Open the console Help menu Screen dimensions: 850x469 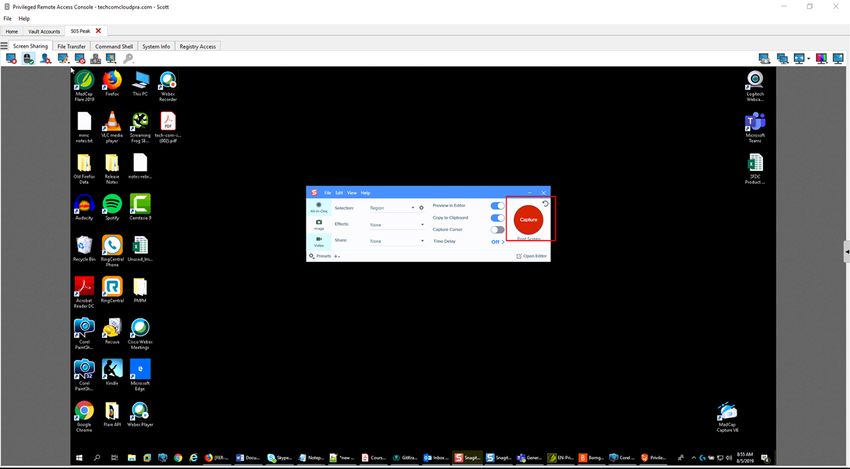click(24, 18)
